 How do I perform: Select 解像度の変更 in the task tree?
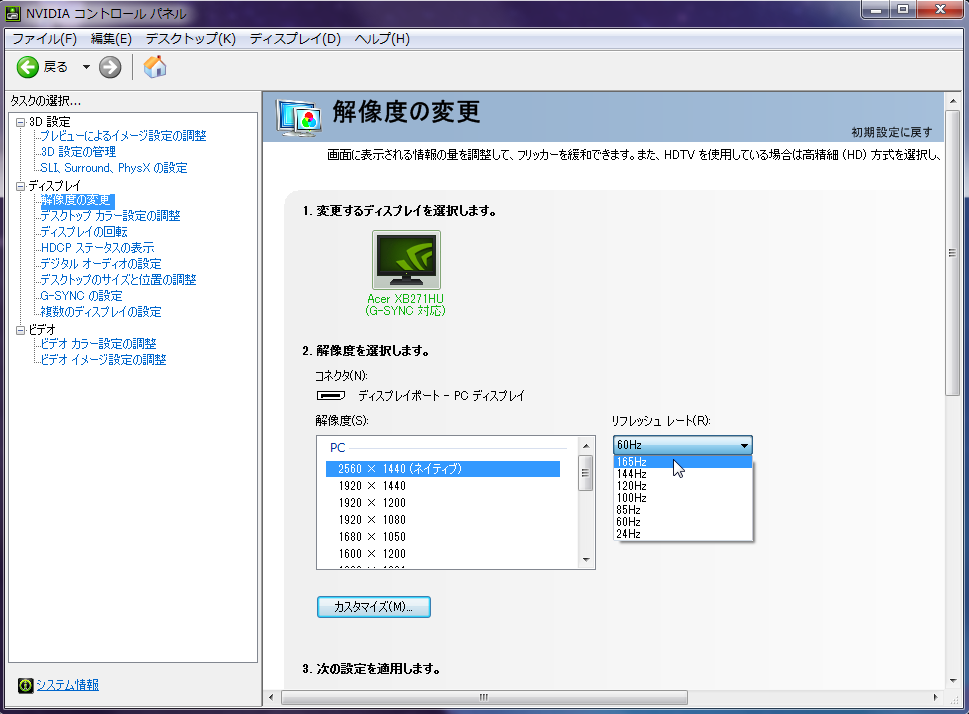[76, 200]
